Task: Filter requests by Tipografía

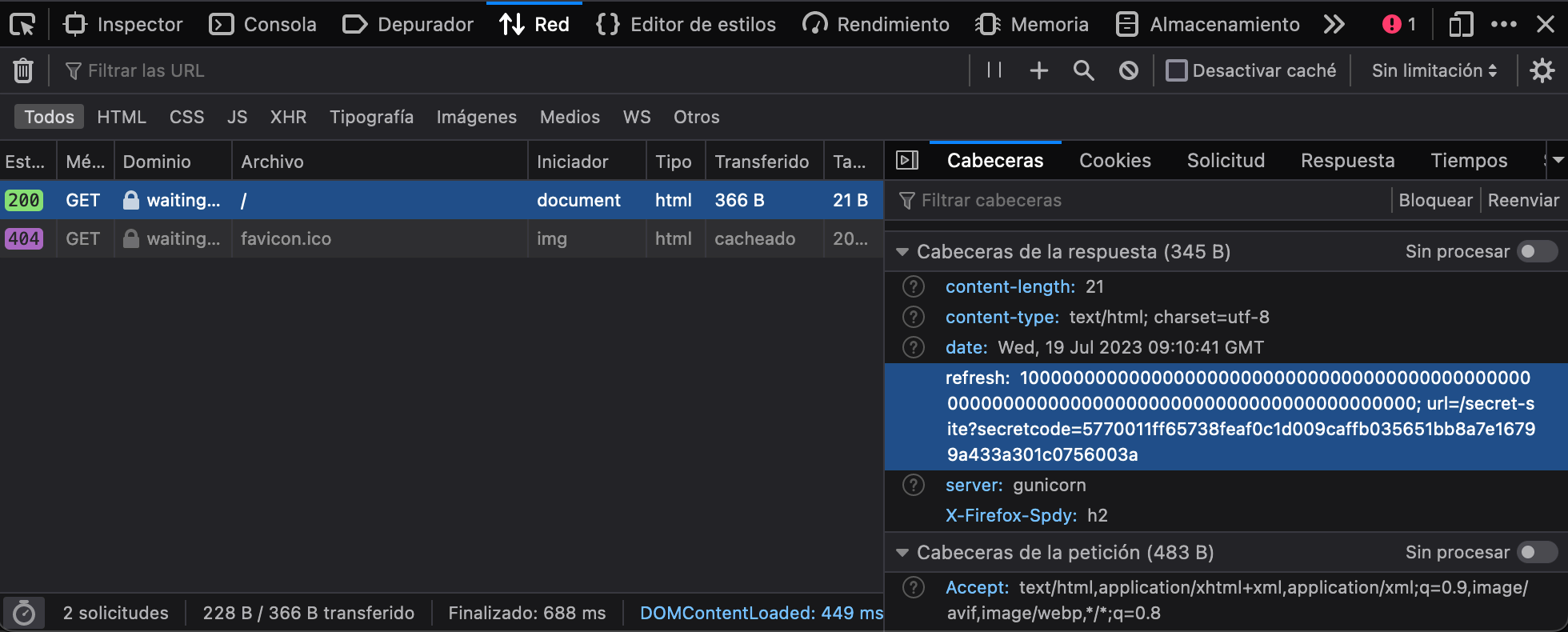Action: [371, 117]
